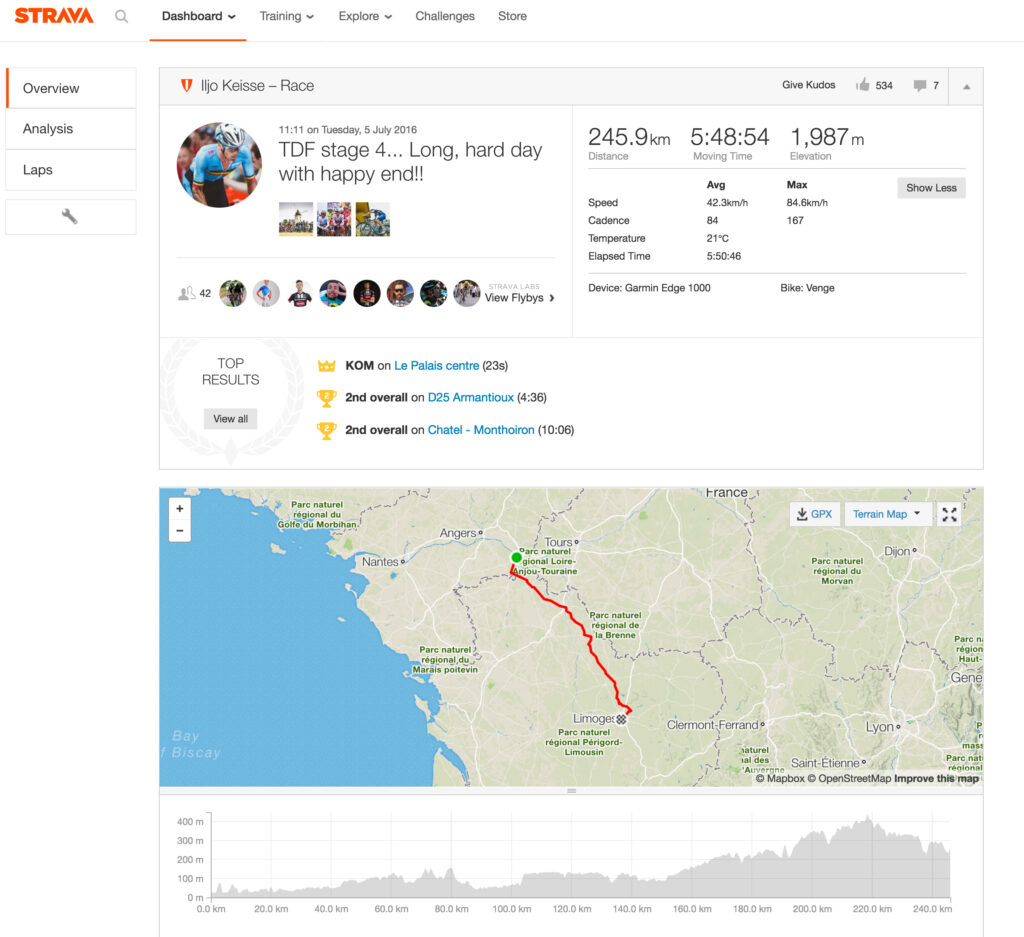Click the Give Kudos button

[808, 85]
